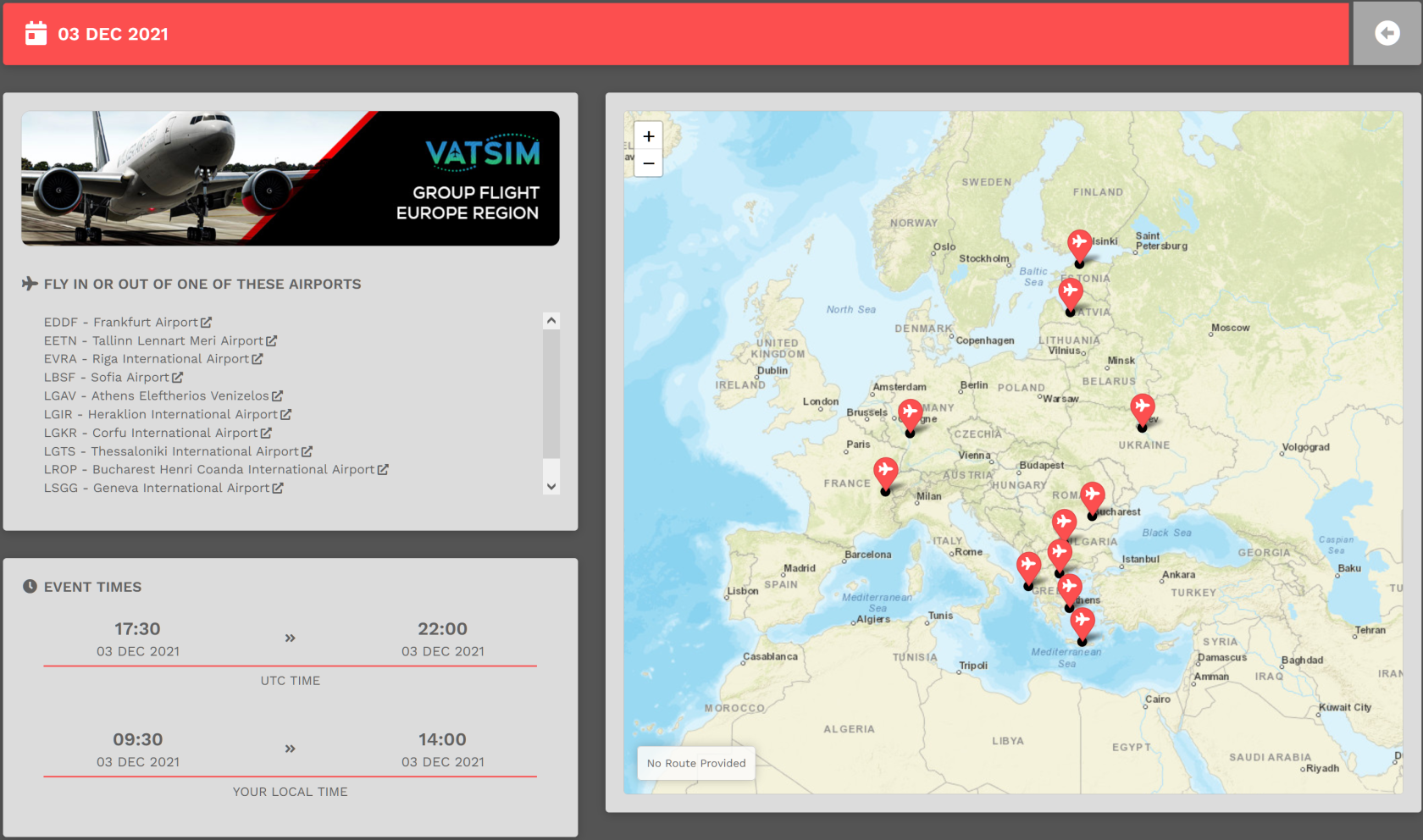Click the external-link icon next to Geneva International
1423x840 pixels.
(278, 488)
